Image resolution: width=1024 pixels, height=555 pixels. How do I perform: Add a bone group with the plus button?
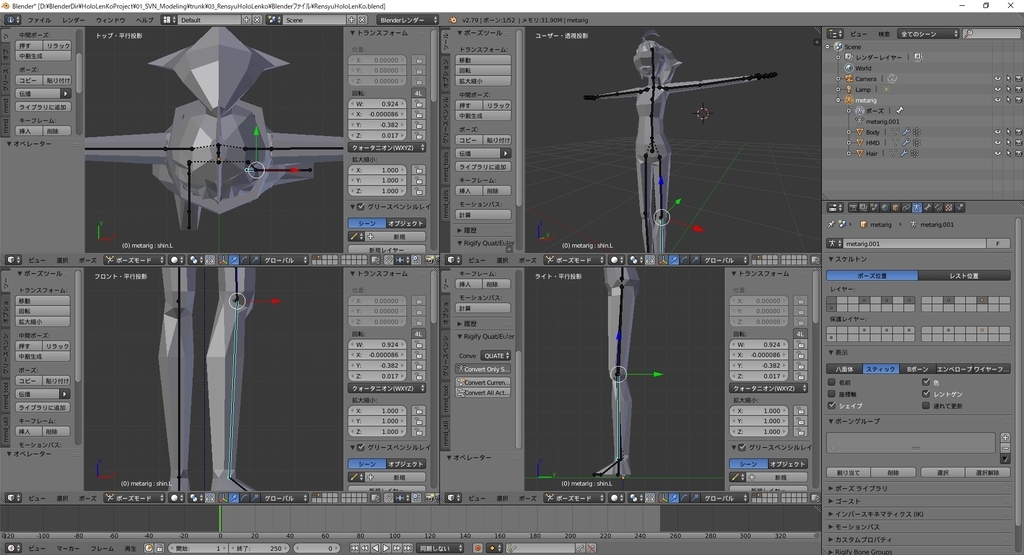[x=1005, y=437]
